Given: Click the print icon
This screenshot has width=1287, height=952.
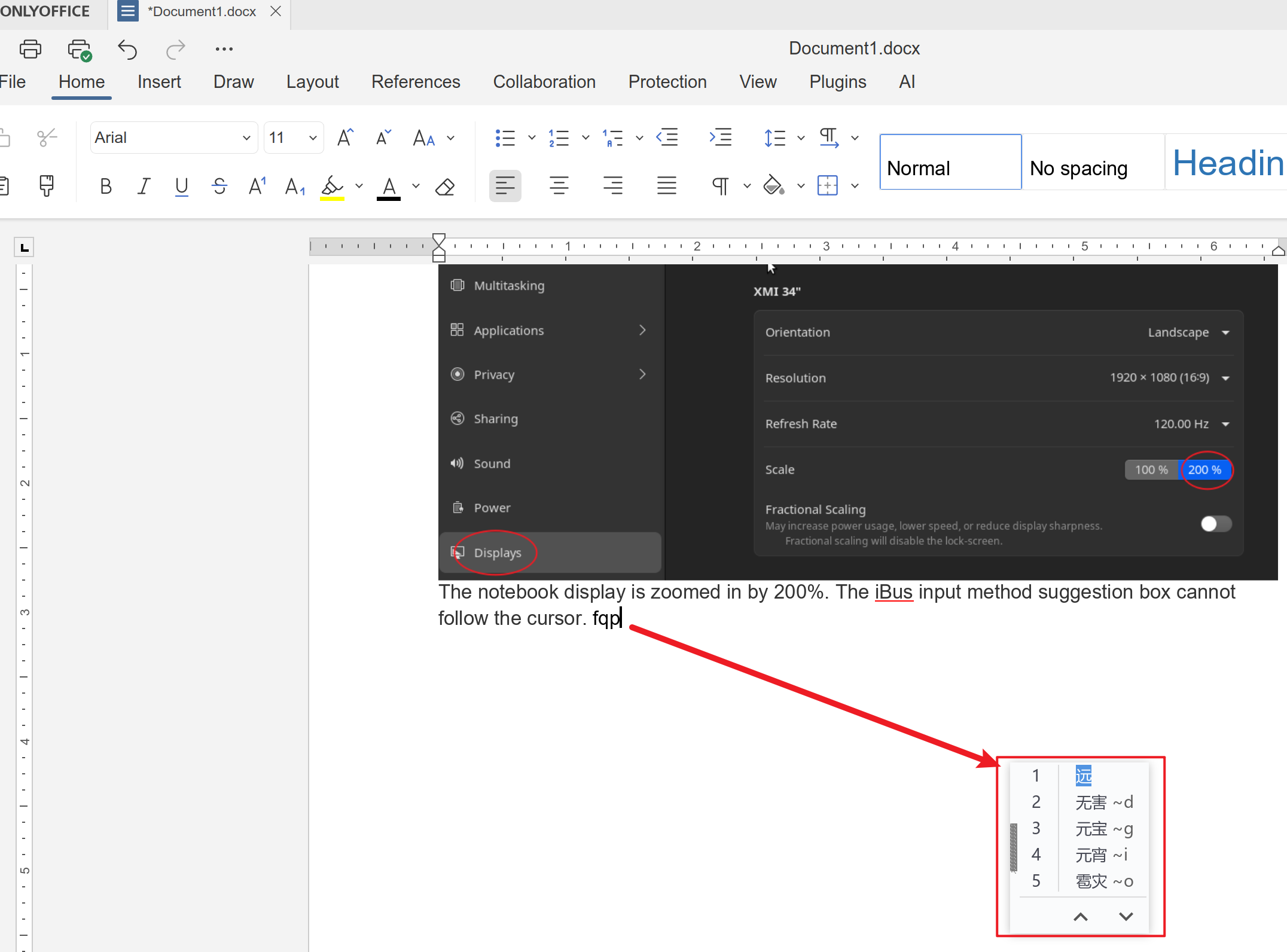Looking at the screenshot, I should [31, 49].
